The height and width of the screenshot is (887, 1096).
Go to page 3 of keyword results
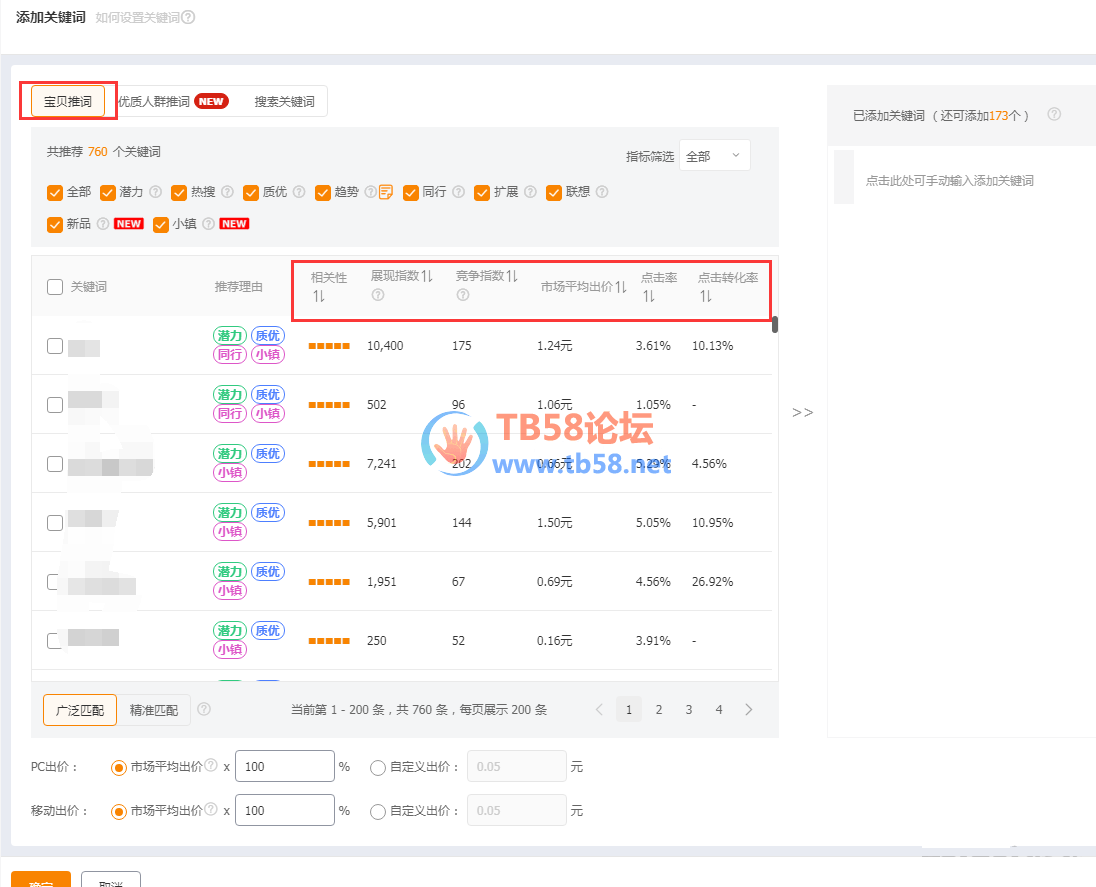point(689,710)
